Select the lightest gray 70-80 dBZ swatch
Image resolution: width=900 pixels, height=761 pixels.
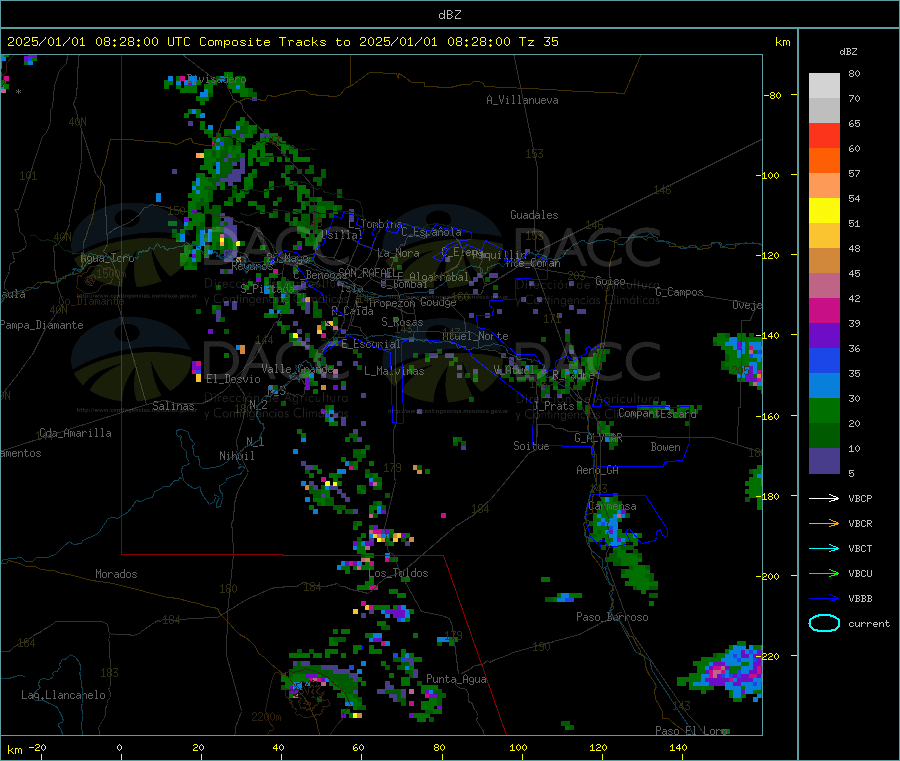click(824, 86)
